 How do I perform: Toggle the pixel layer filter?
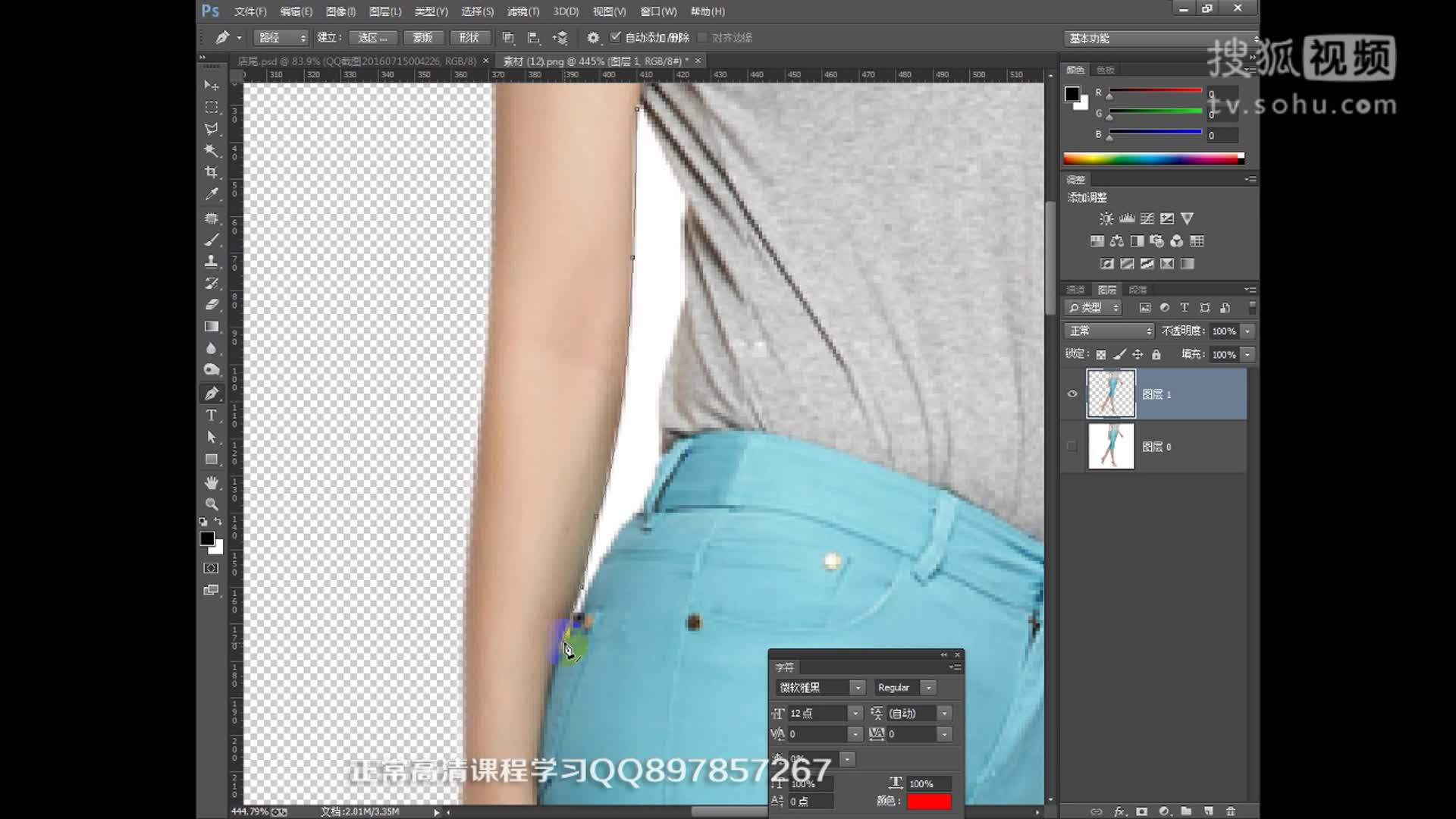[x=1145, y=307]
